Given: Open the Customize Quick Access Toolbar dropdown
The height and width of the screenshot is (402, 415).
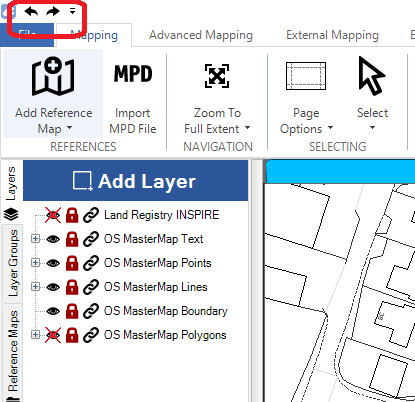Looking at the screenshot, I should pos(72,11).
